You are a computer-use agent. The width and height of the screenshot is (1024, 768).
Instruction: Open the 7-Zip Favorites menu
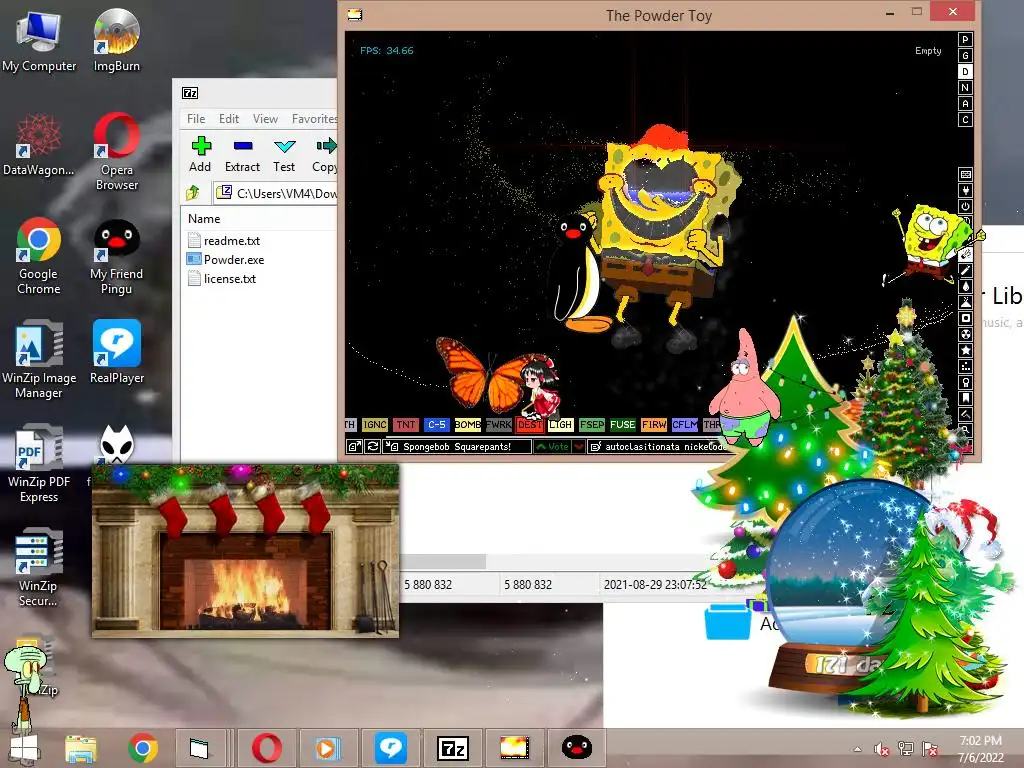click(314, 119)
